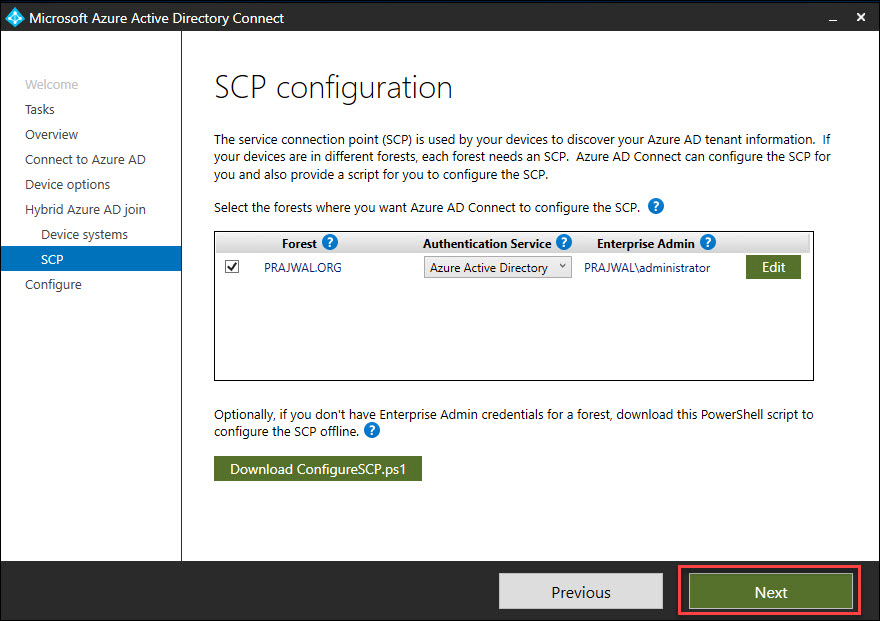
Task: Open the Azure Active Directory authentication dropdown
Action: (497, 267)
